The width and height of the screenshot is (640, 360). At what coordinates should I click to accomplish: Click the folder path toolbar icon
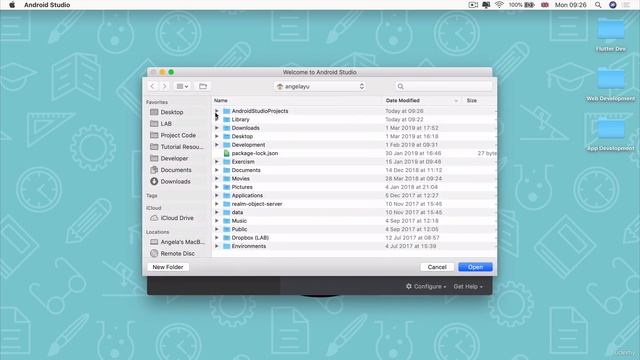[x=203, y=86]
